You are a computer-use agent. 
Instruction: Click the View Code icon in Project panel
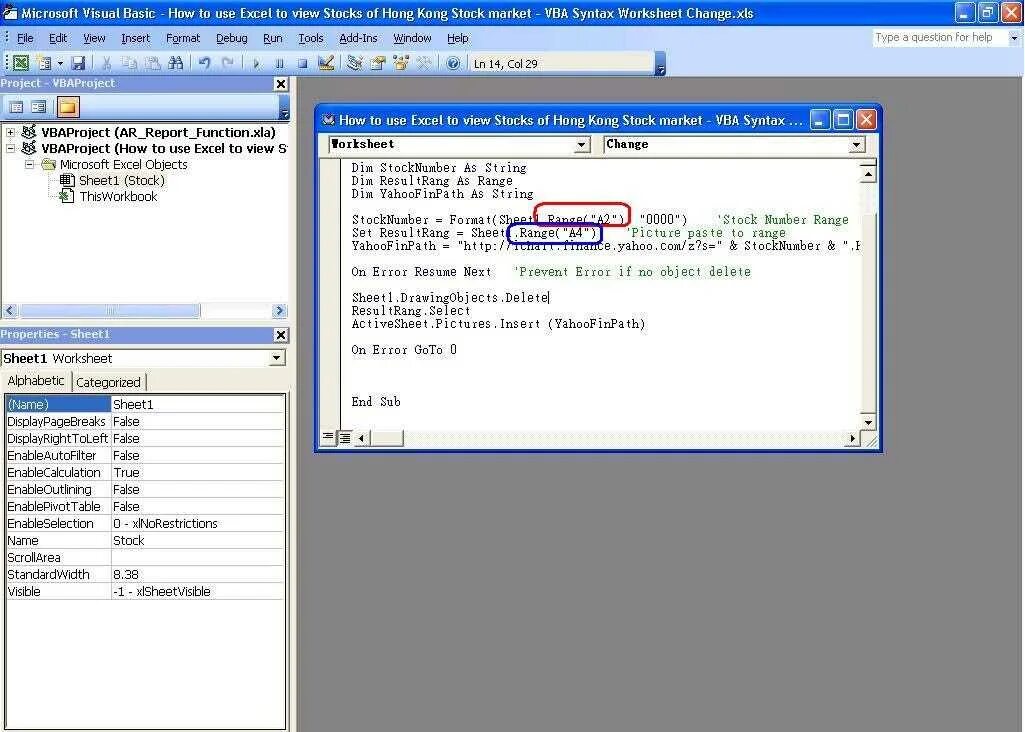tap(16, 107)
